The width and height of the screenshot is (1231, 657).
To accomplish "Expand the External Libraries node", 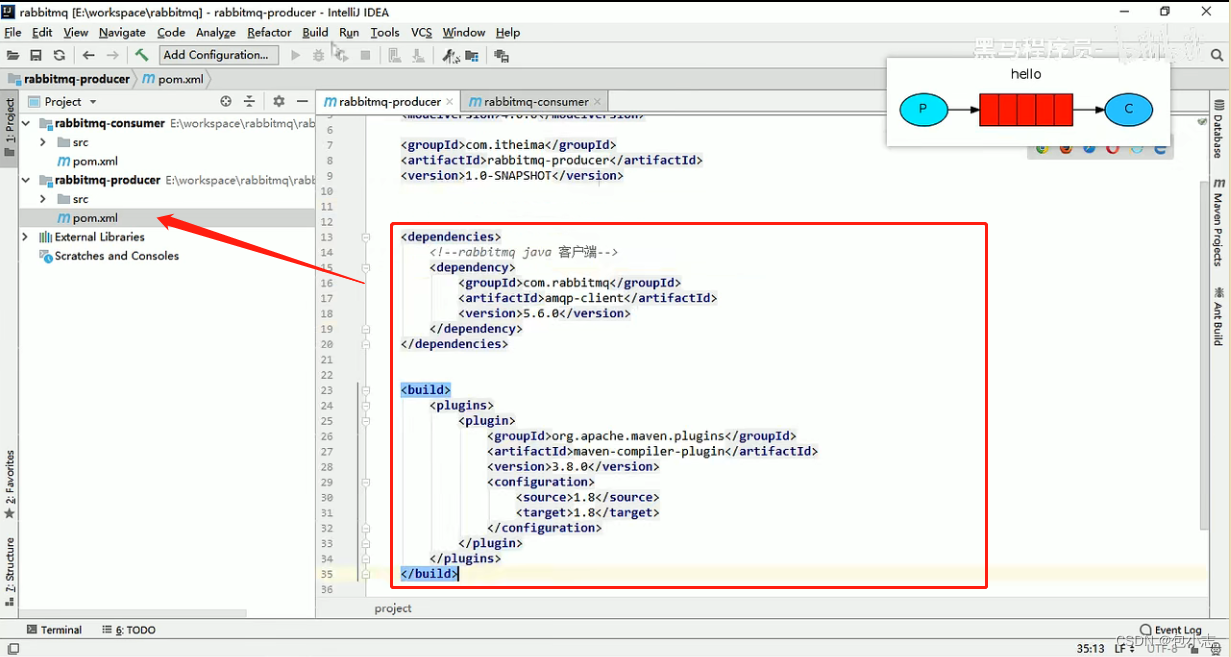I will (x=25, y=237).
